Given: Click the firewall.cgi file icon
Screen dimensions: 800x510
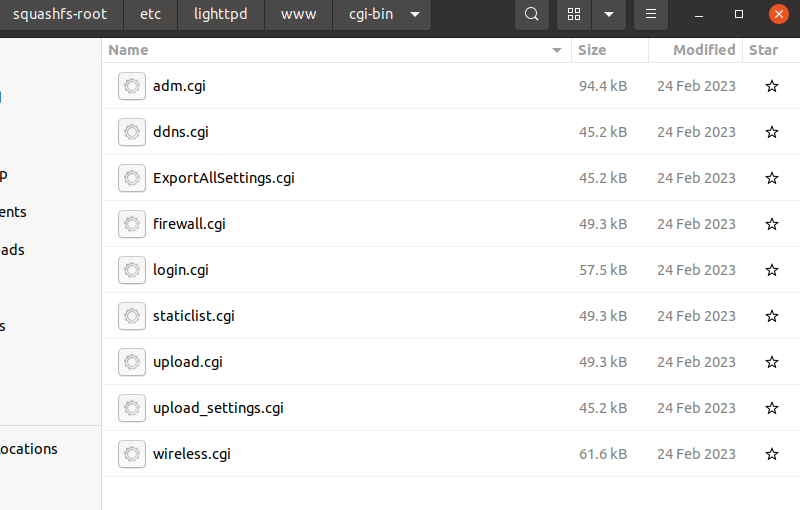Looking at the screenshot, I should pos(131,224).
